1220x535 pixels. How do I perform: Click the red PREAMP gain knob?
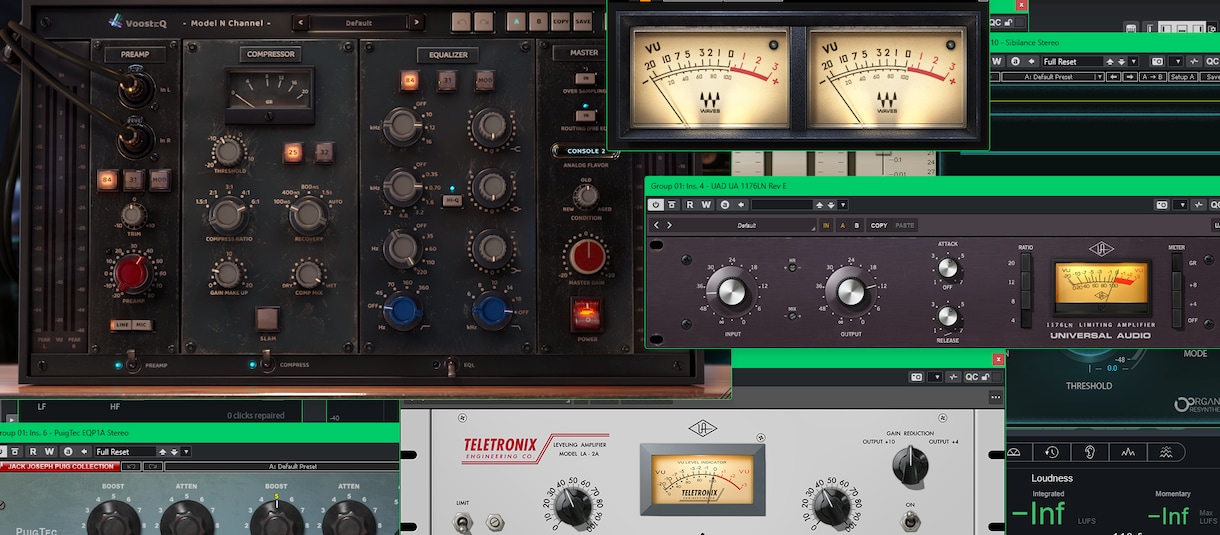131,273
